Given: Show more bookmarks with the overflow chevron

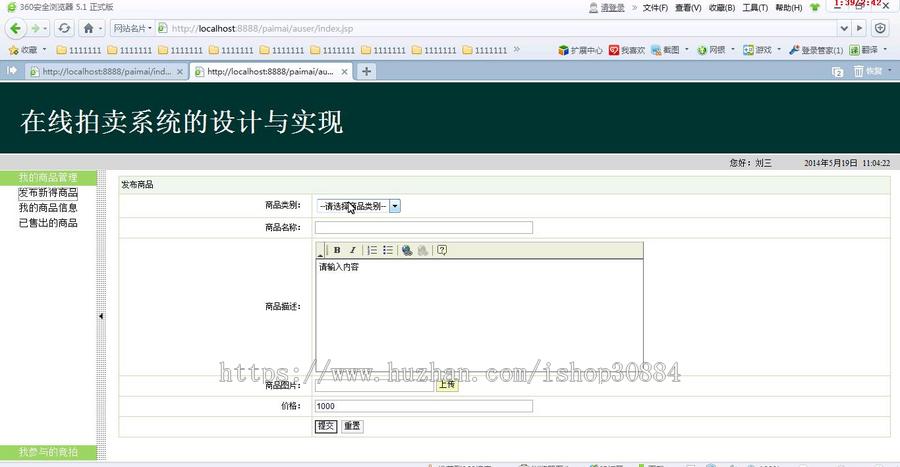Looking at the screenshot, I should click(x=517, y=49).
